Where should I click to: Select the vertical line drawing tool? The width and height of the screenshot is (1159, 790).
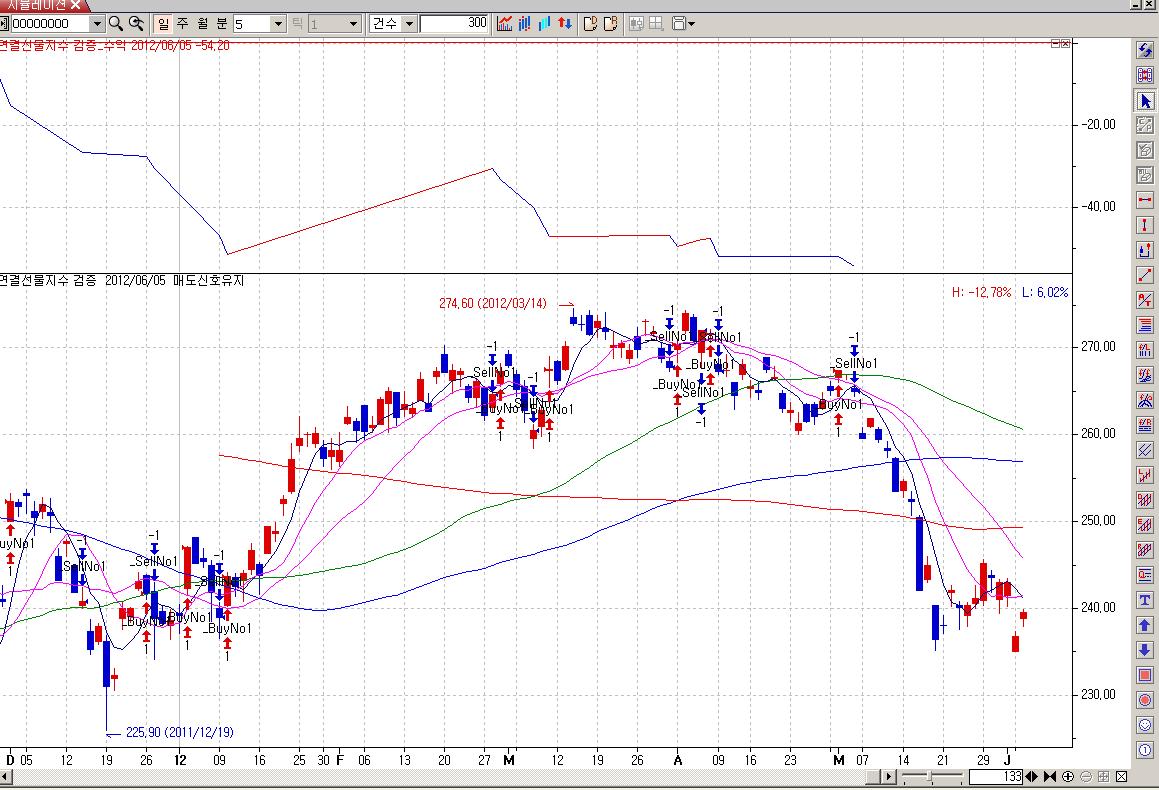point(1145,225)
